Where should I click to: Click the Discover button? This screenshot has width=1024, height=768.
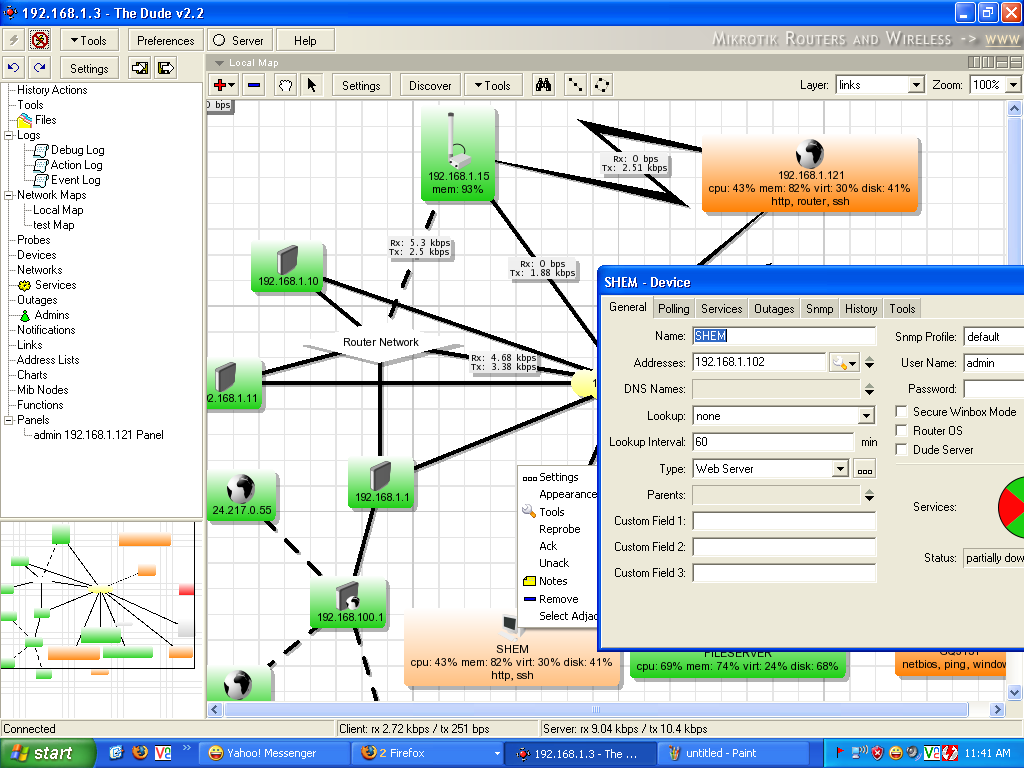pyautogui.click(x=430, y=86)
